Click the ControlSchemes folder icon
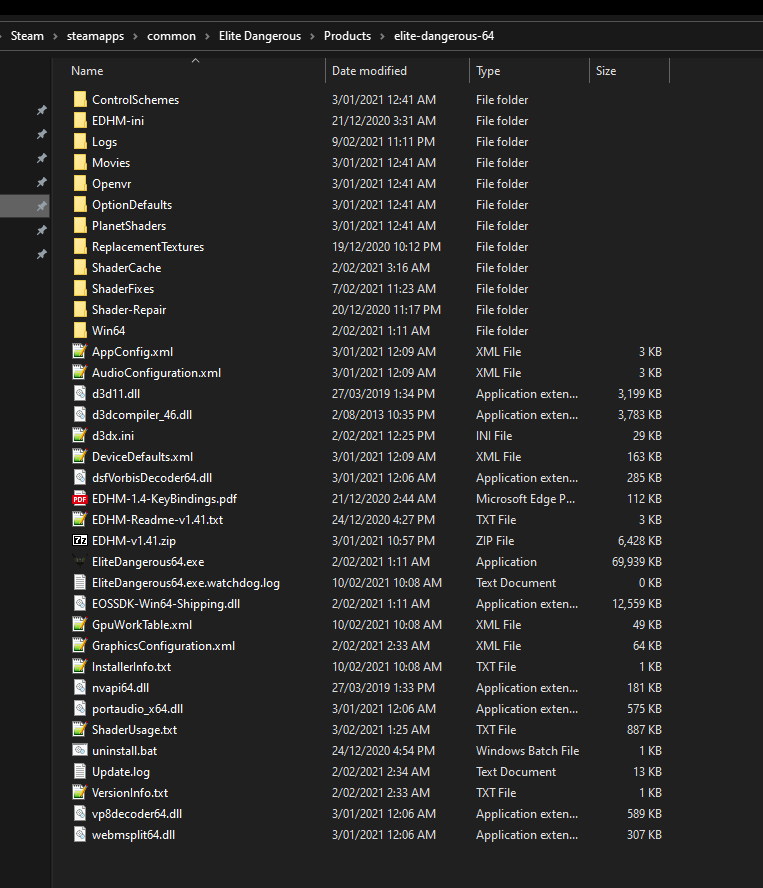This screenshot has height=888, width=763. pos(80,100)
